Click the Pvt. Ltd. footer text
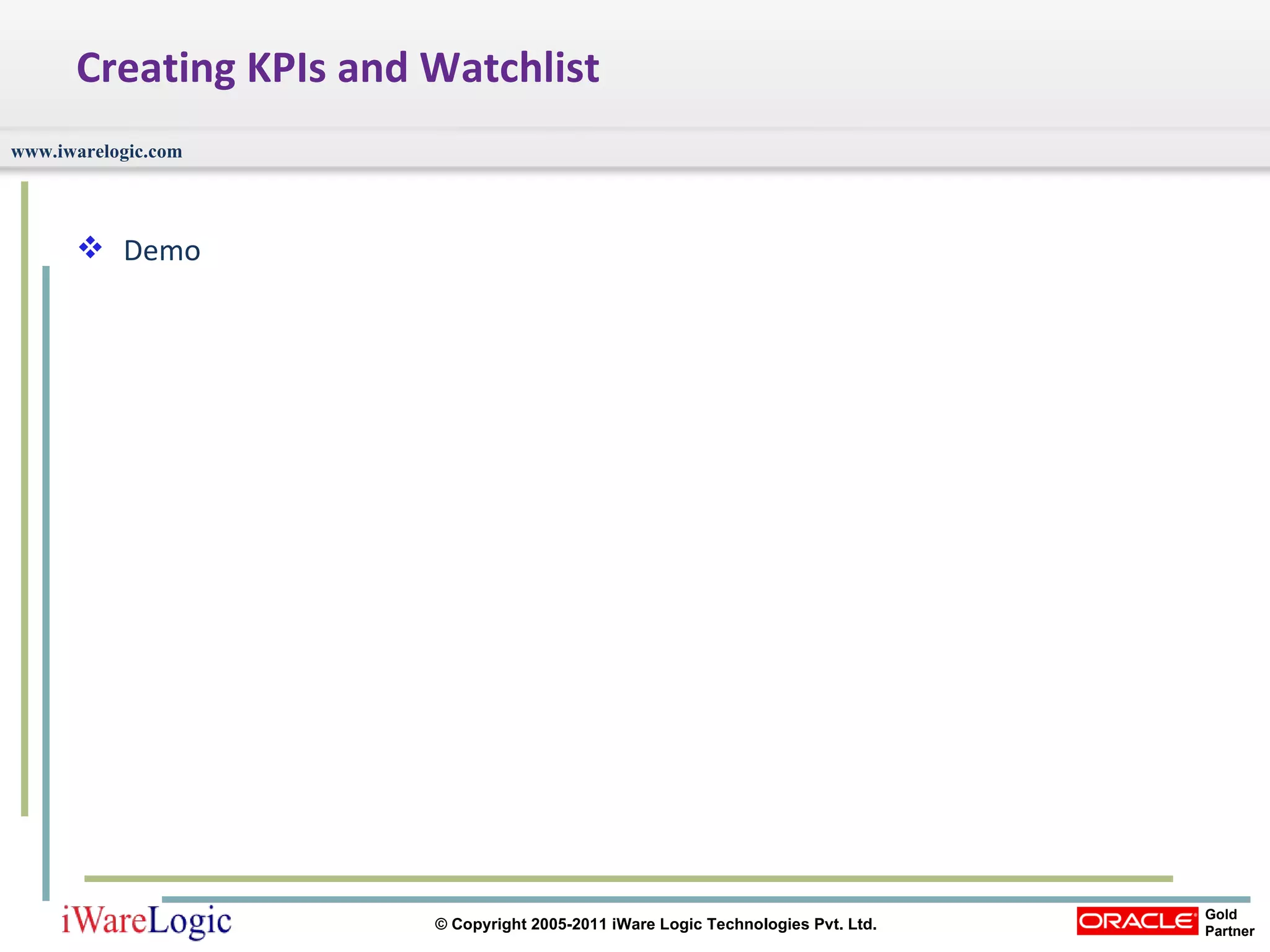The image size is (1270, 952). (845, 924)
